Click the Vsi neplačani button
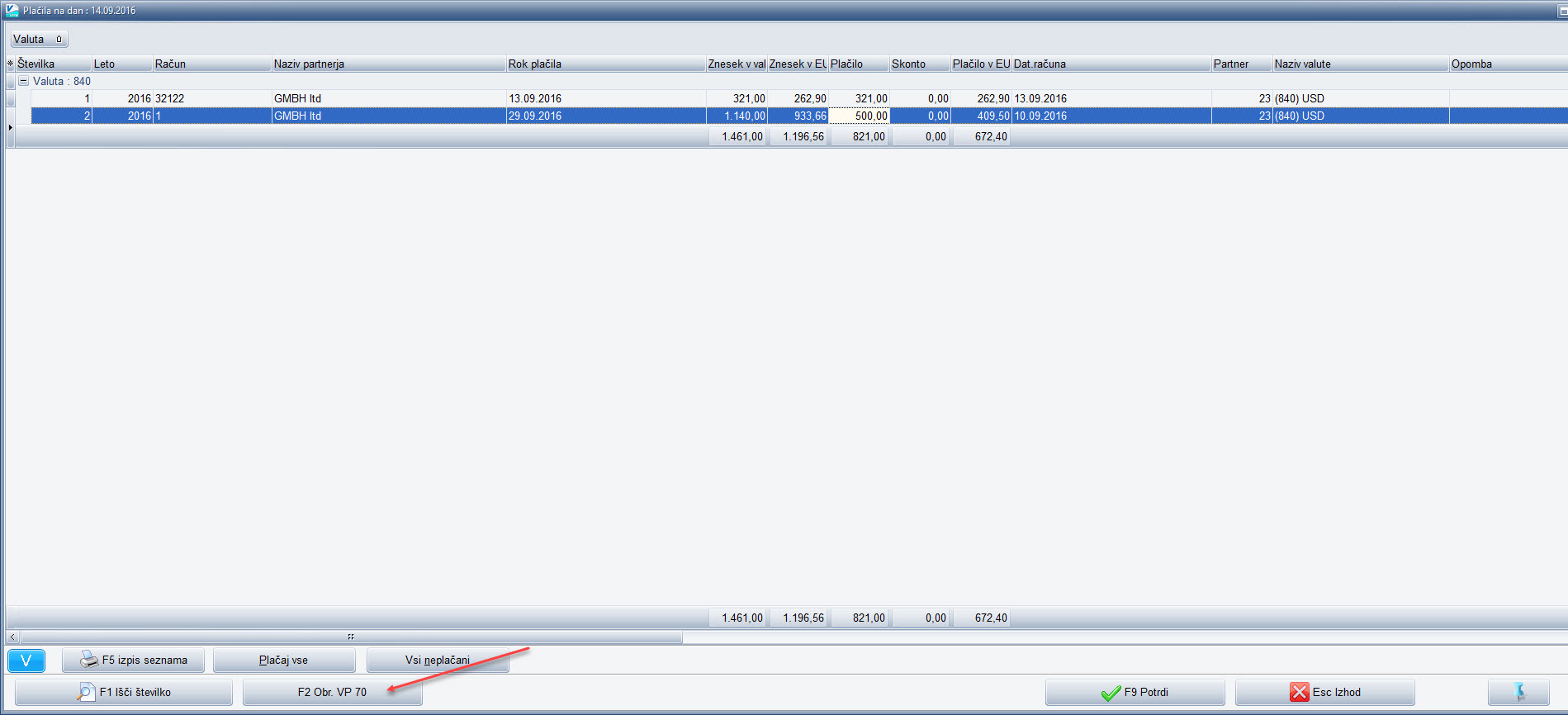The image size is (1568, 715). point(438,661)
